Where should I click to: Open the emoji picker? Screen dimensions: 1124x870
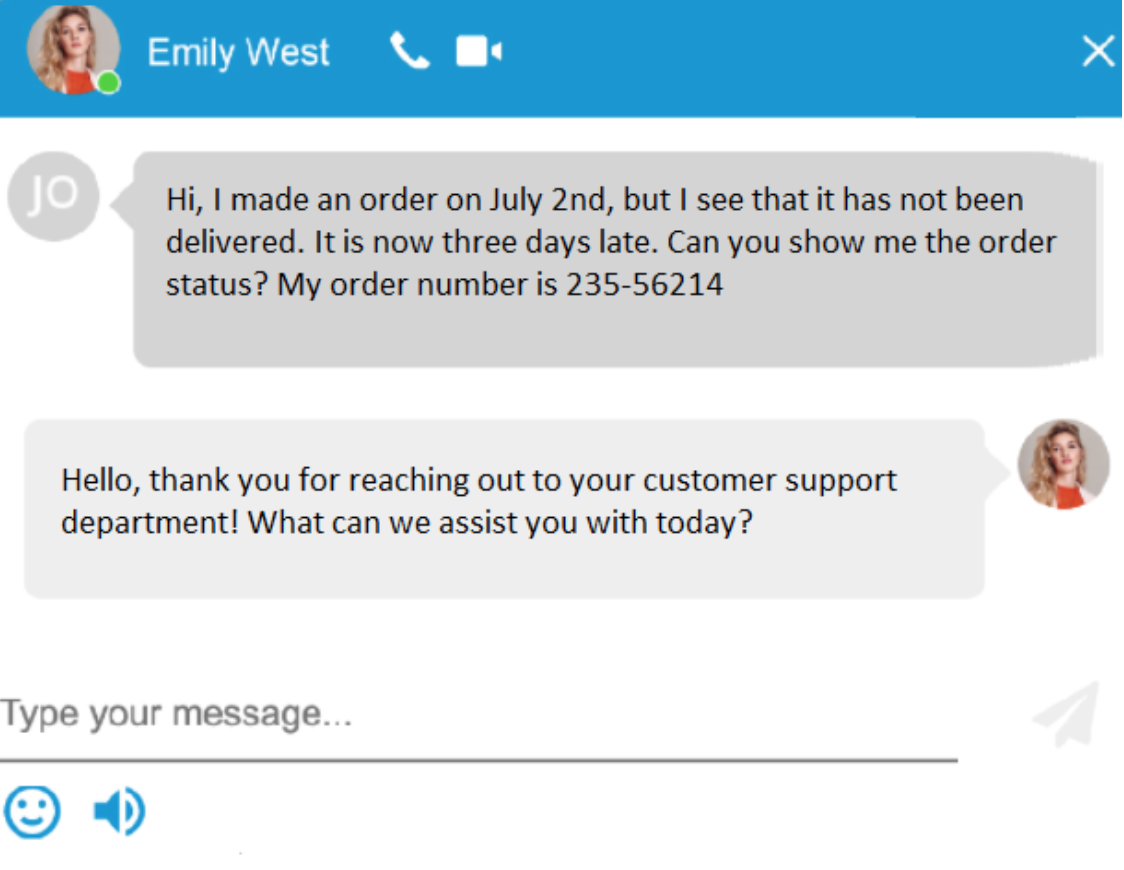[x=32, y=811]
